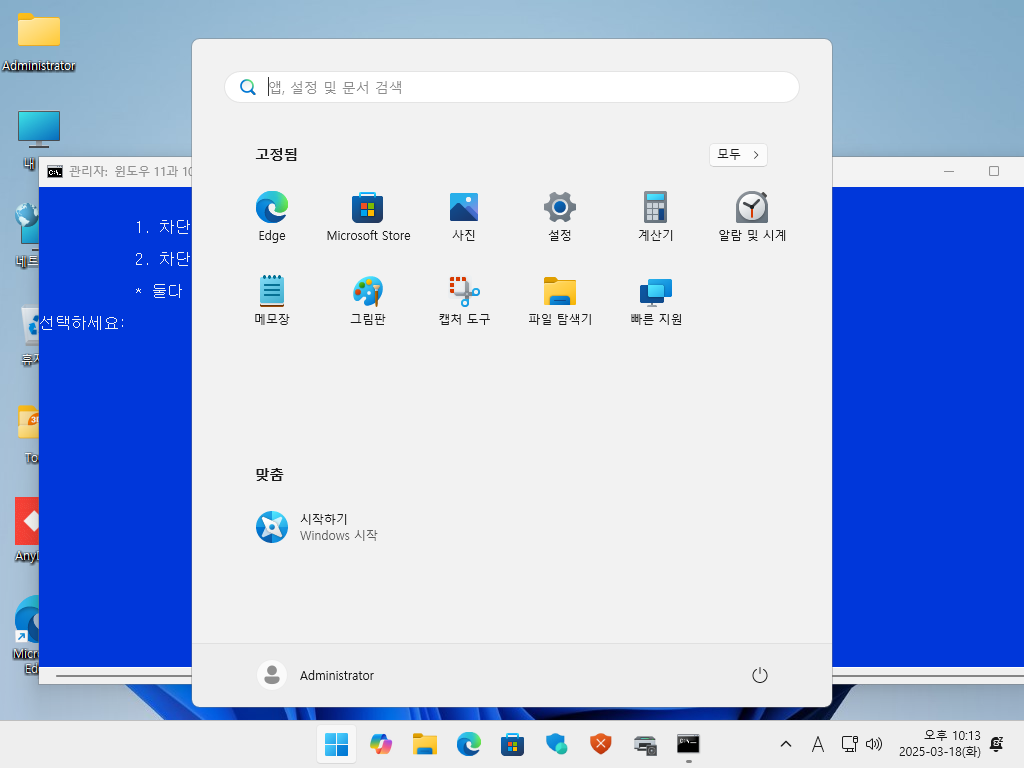Open volume control tray icon
1024x768 pixels.
coord(874,744)
